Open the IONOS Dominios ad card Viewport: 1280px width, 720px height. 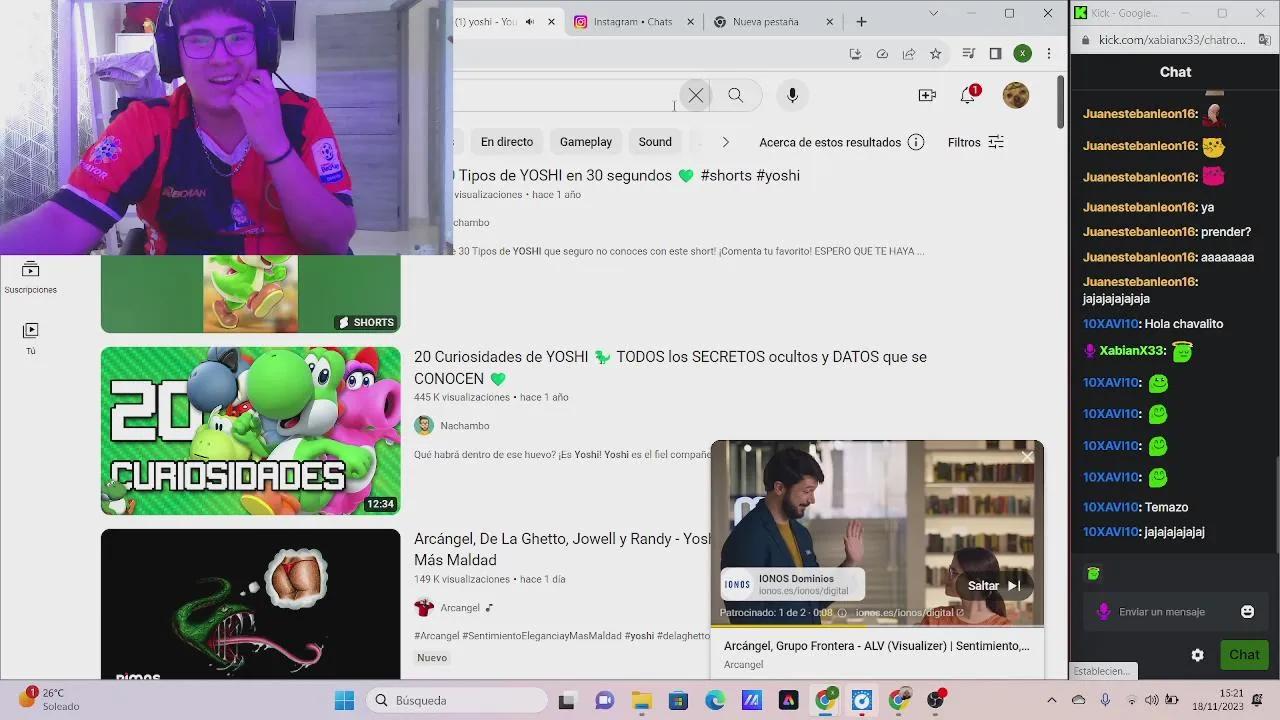pos(792,584)
